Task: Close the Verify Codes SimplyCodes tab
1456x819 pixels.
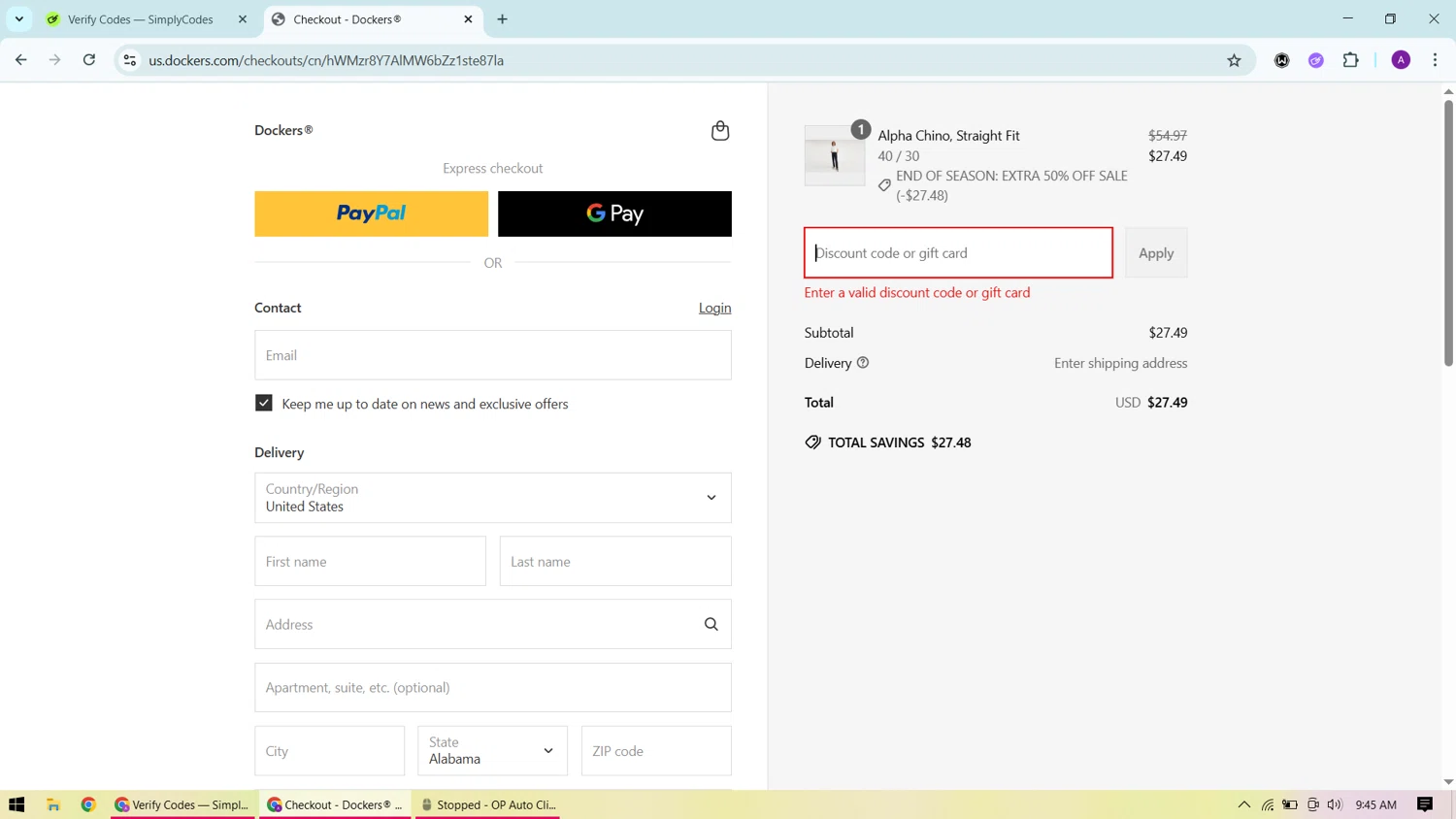Action: pos(243,19)
